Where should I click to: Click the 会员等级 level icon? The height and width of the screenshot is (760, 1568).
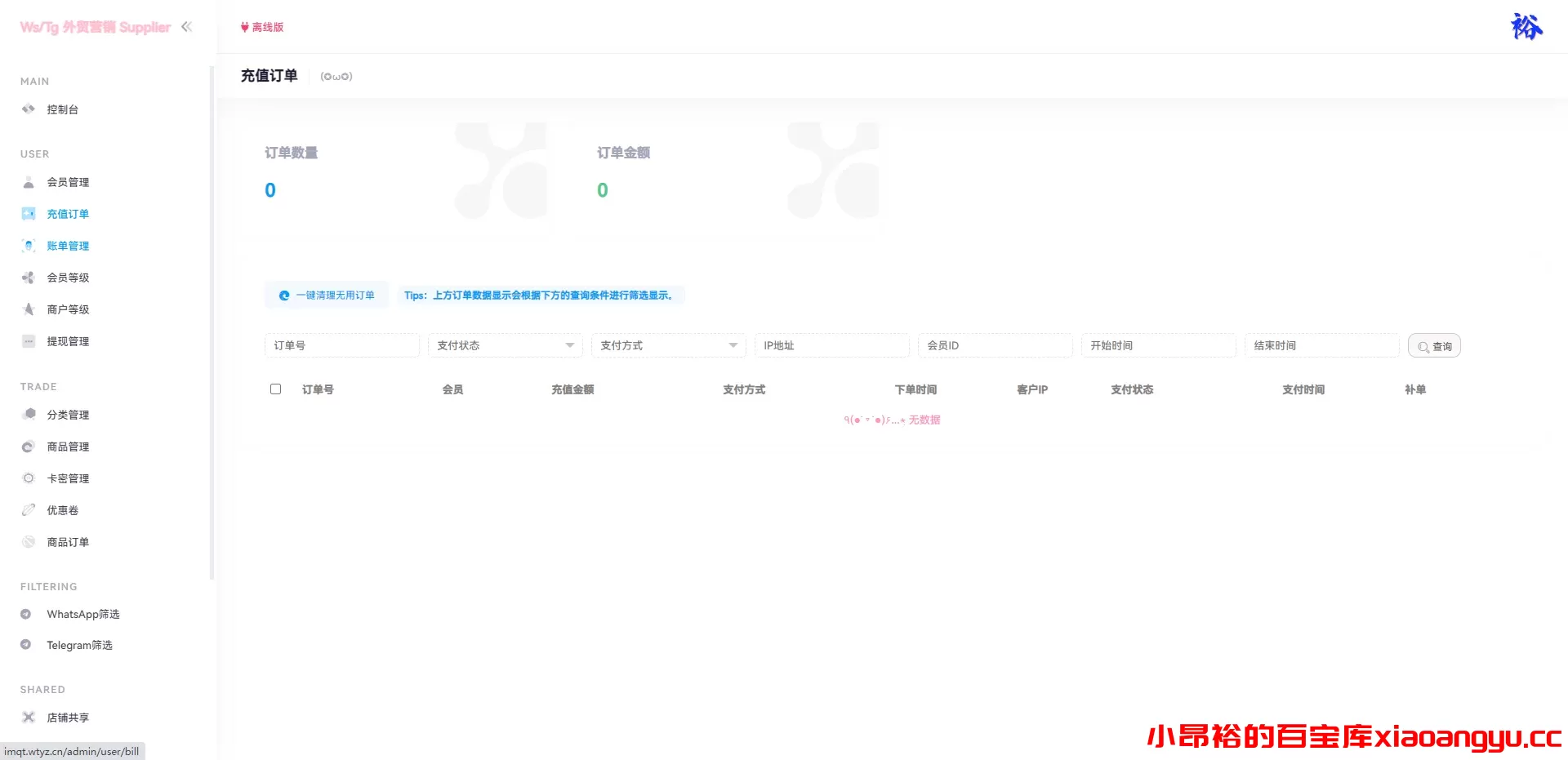[28, 277]
